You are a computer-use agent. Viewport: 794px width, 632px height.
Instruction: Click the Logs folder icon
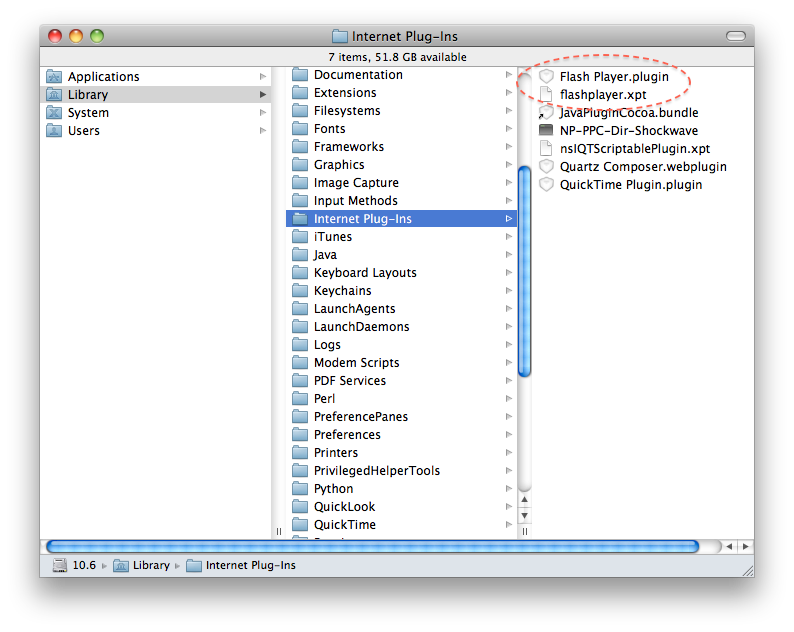click(300, 345)
